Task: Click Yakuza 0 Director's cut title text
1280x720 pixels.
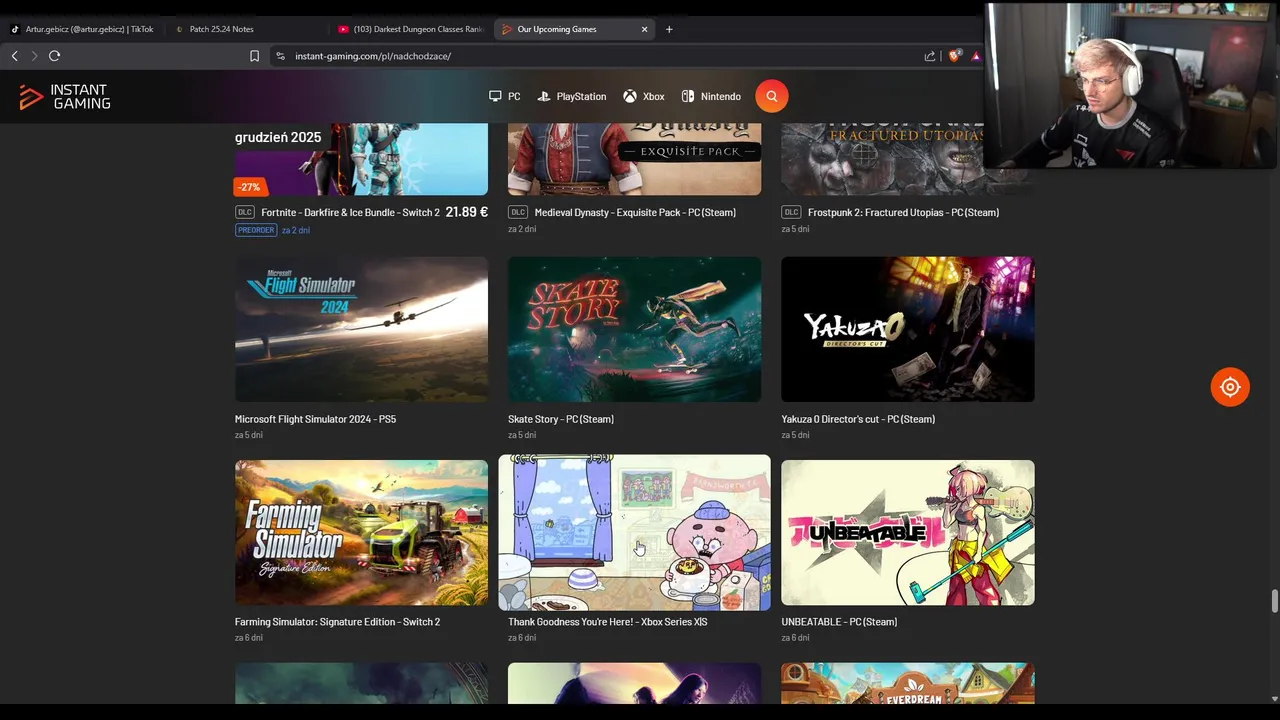Action: pos(858,419)
